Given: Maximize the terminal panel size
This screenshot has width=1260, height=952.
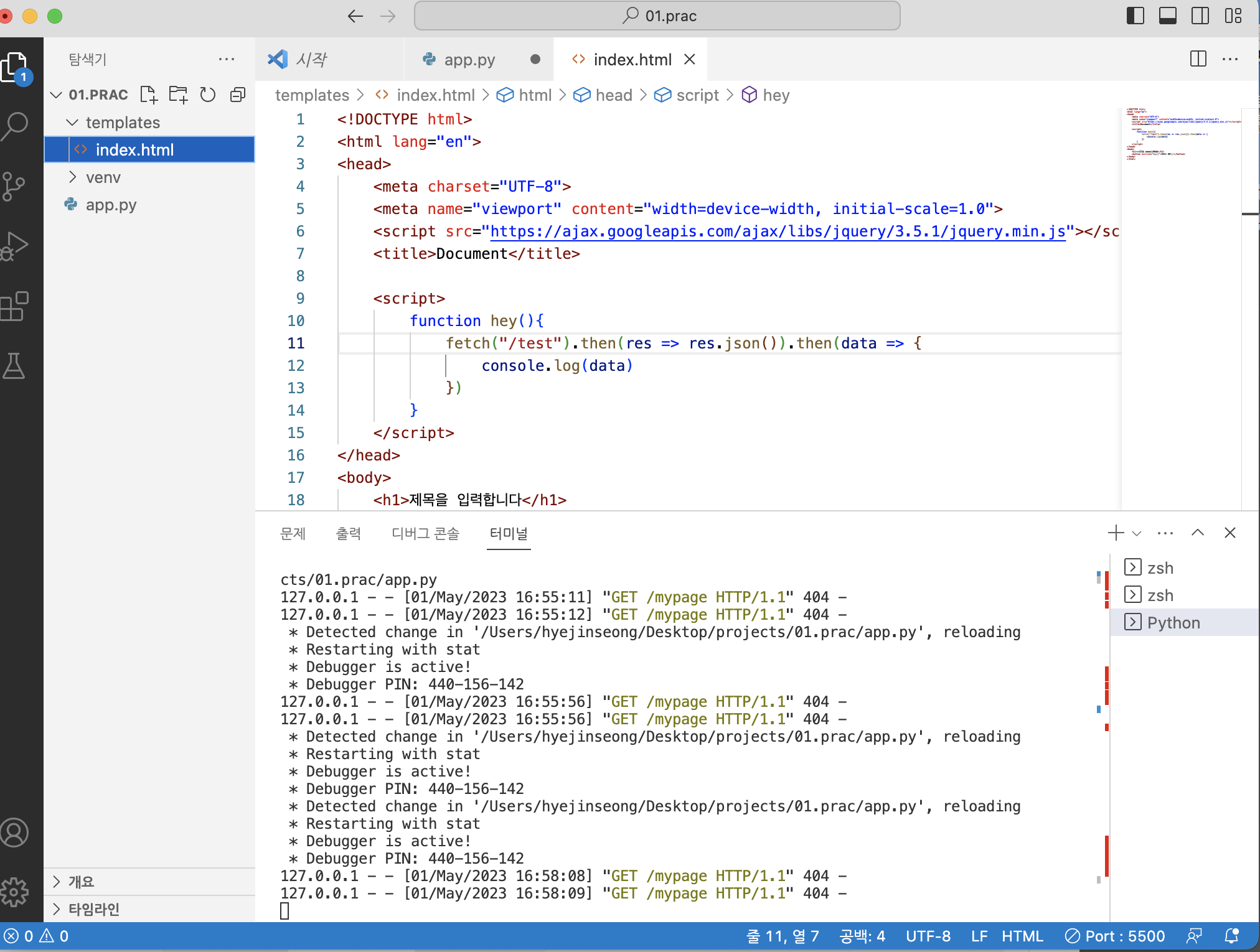Looking at the screenshot, I should (1198, 533).
